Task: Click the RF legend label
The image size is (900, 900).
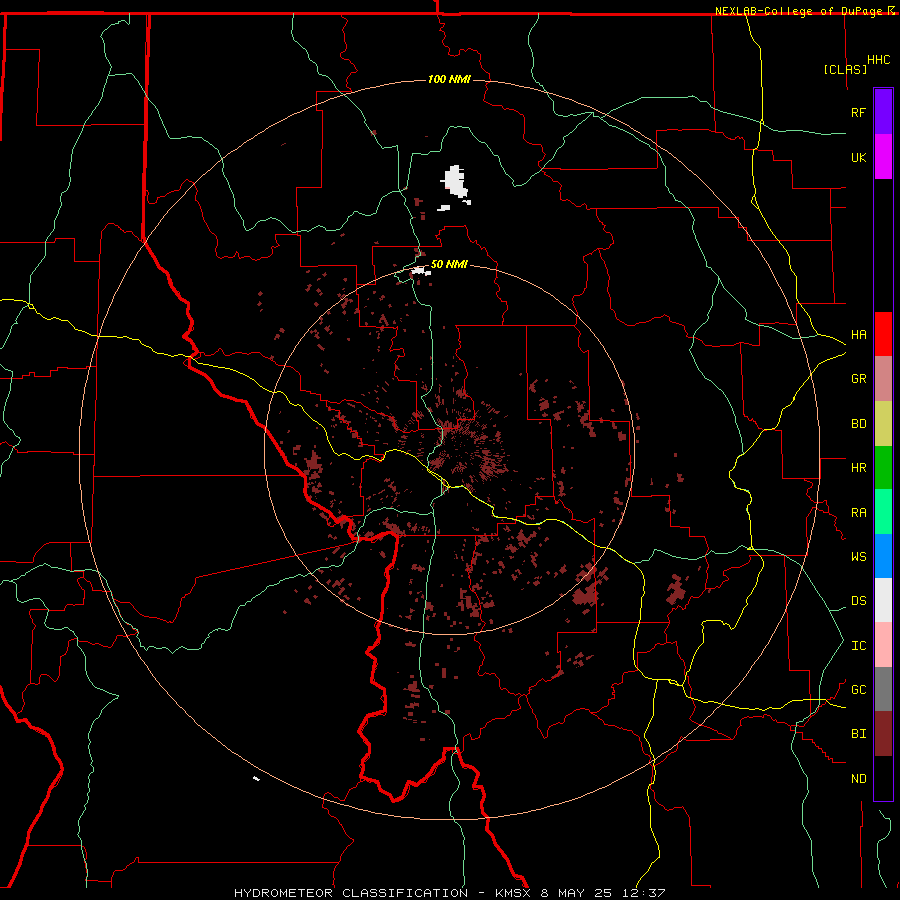Action: point(858,112)
